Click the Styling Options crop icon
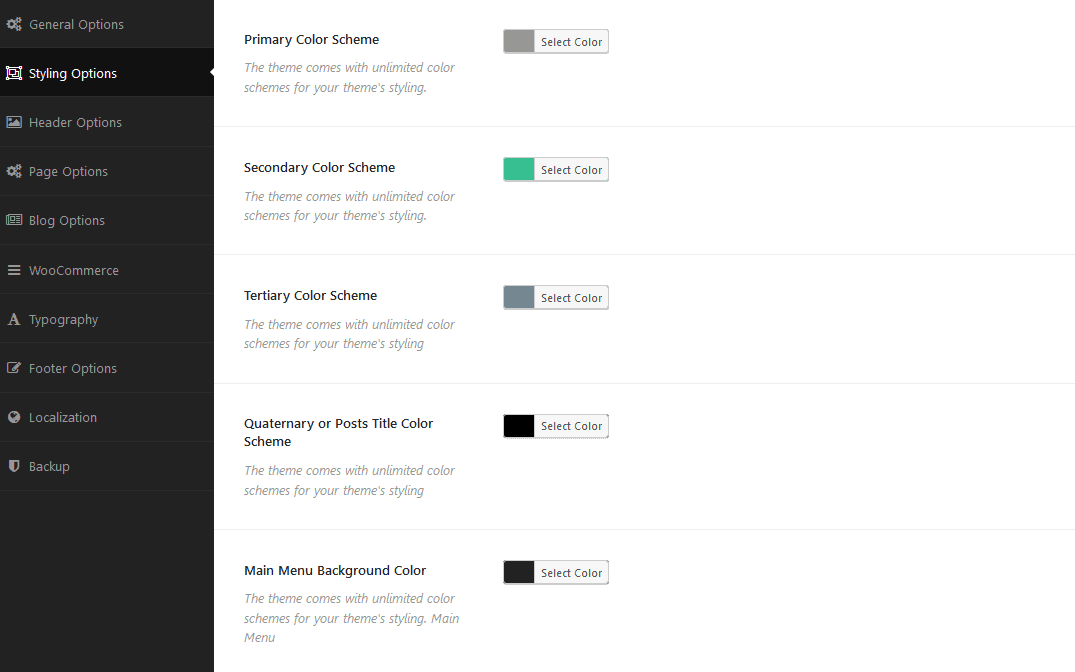Viewport: 1075px width, 672px height. coord(14,73)
